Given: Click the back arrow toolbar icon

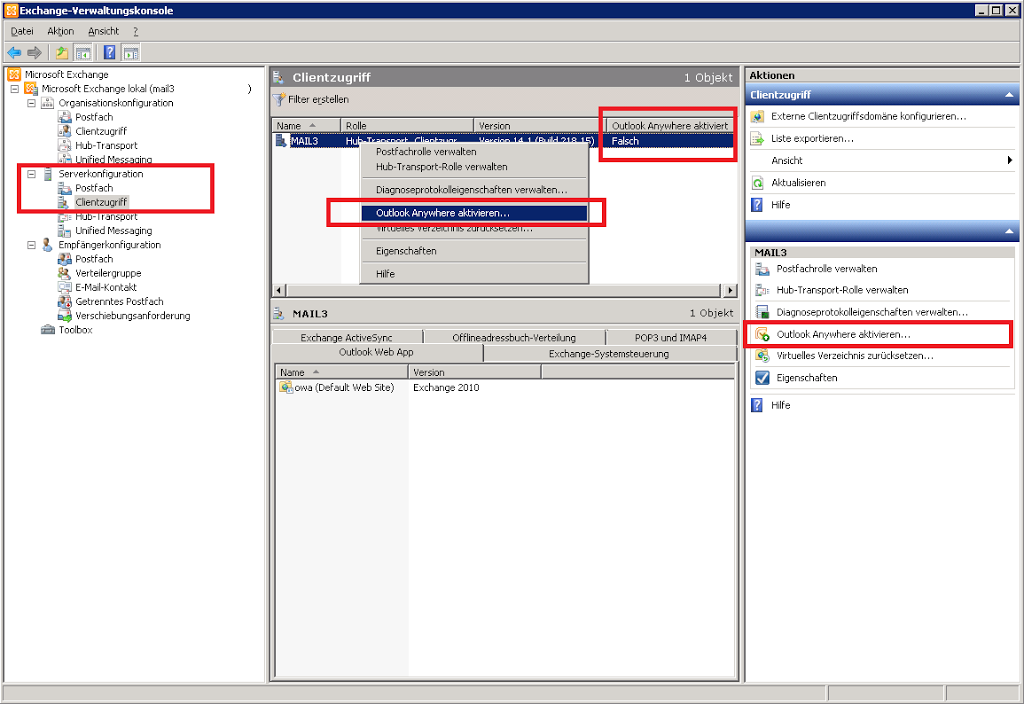Looking at the screenshot, I should (14, 52).
